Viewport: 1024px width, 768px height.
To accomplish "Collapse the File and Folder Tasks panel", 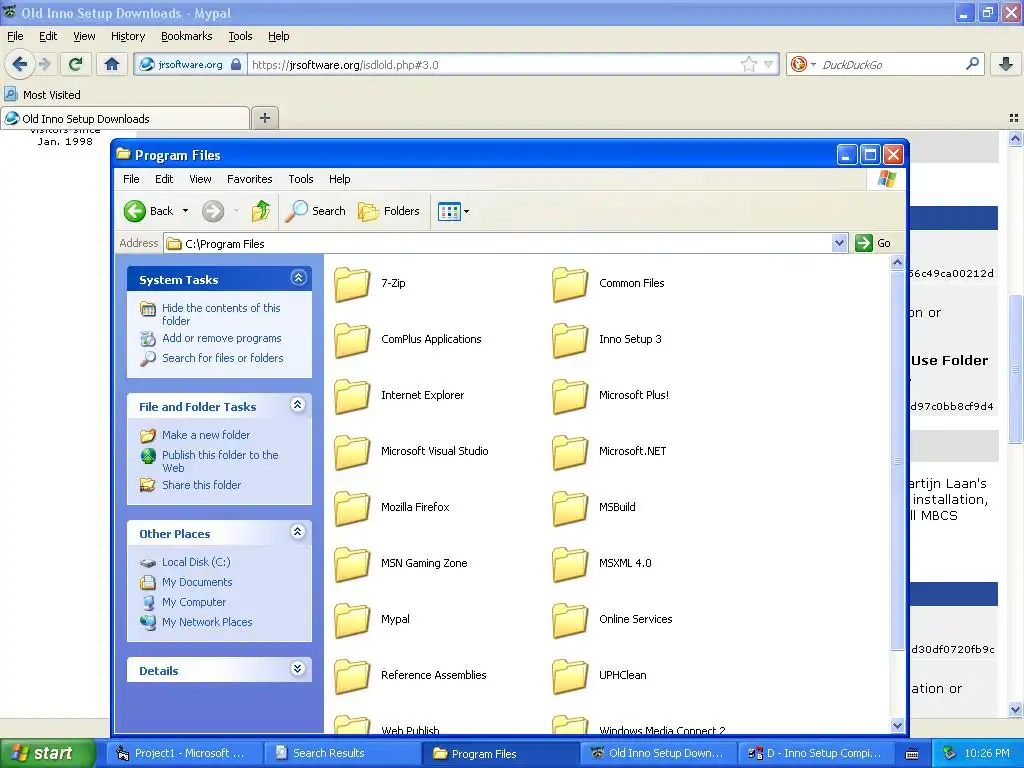I will coord(298,405).
